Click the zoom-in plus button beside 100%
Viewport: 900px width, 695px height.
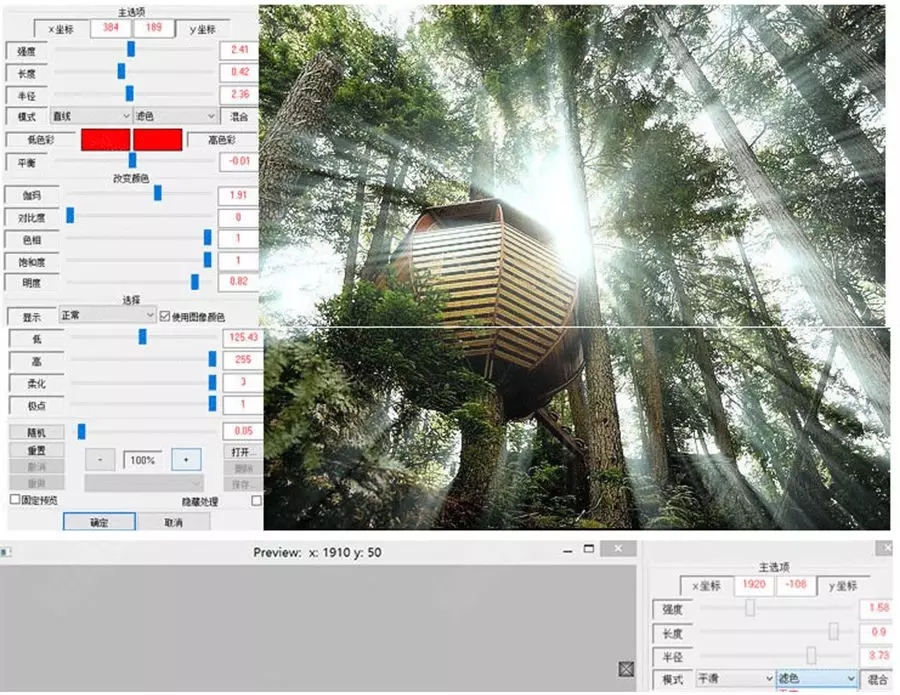pos(186,460)
